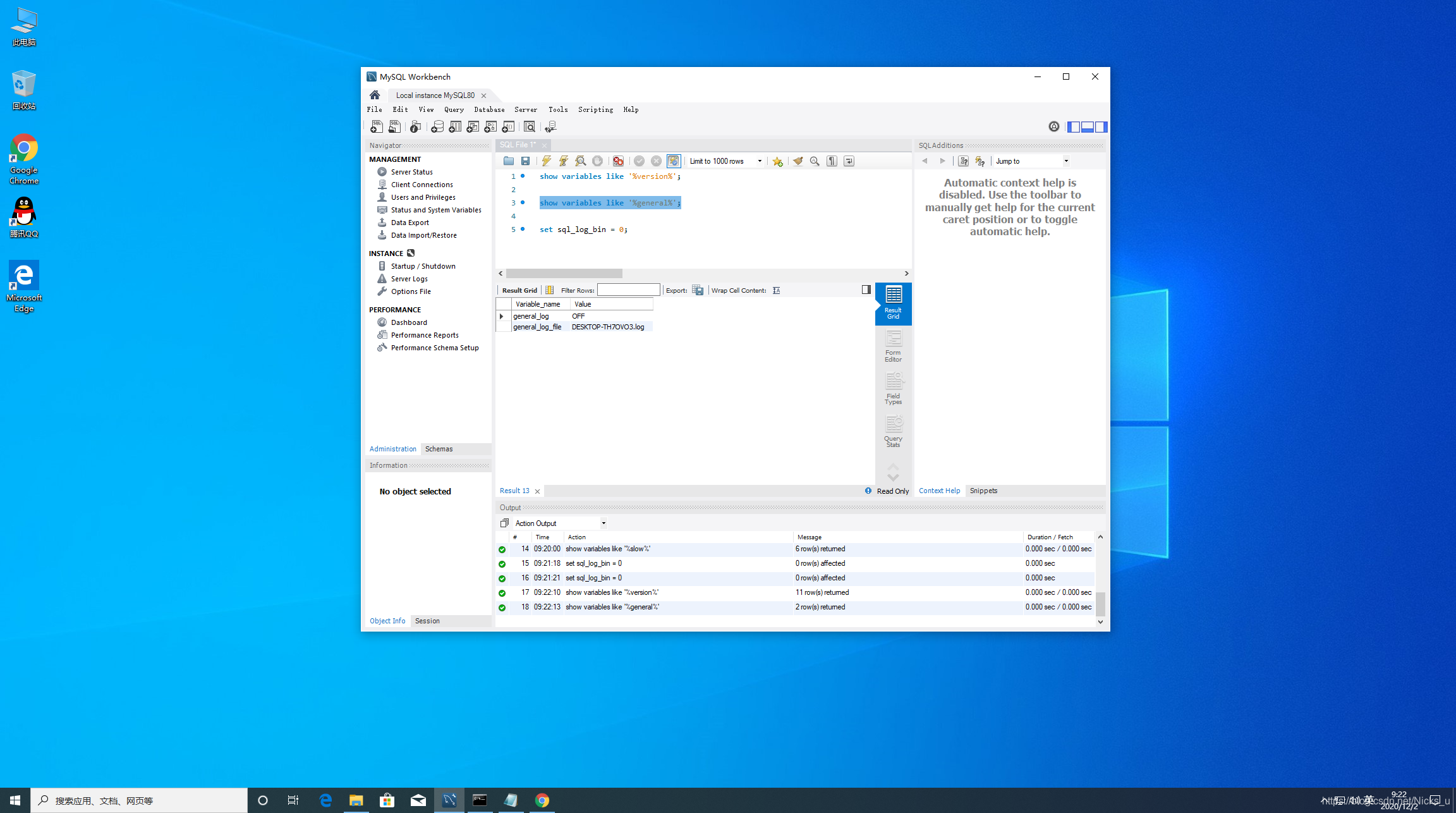This screenshot has width=1456, height=813.
Task: Show the Field Types panel
Action: pos(893,388)
